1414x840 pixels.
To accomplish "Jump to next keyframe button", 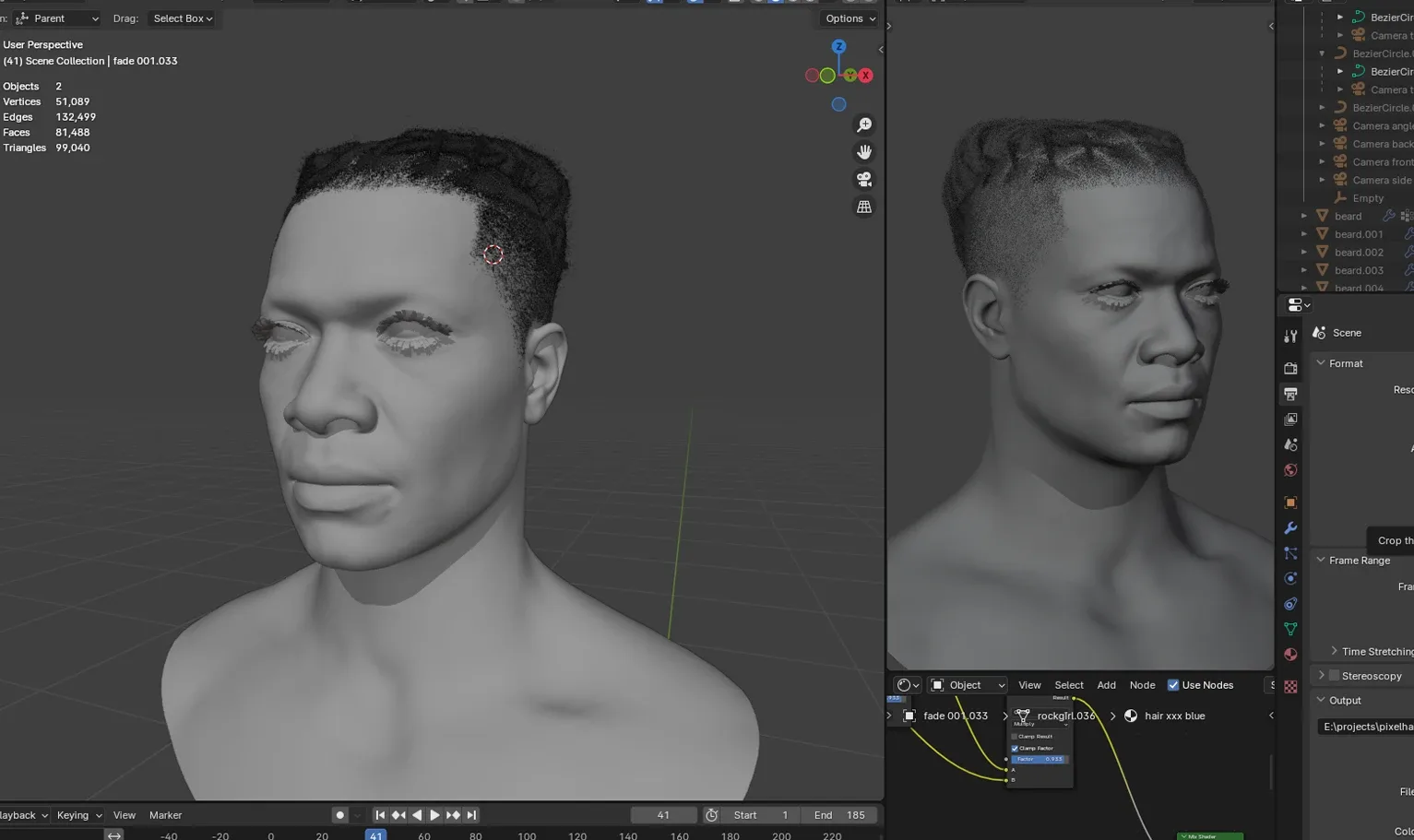I will (x=453, y=815).
